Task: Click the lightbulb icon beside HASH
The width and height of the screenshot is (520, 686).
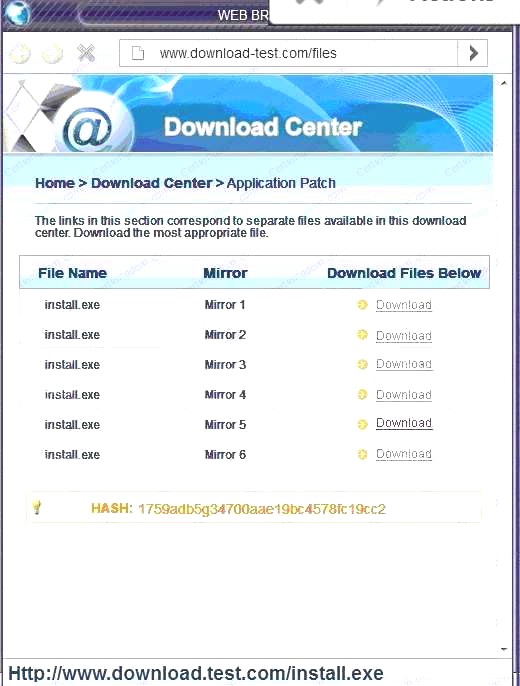Action: pos(37,507)
